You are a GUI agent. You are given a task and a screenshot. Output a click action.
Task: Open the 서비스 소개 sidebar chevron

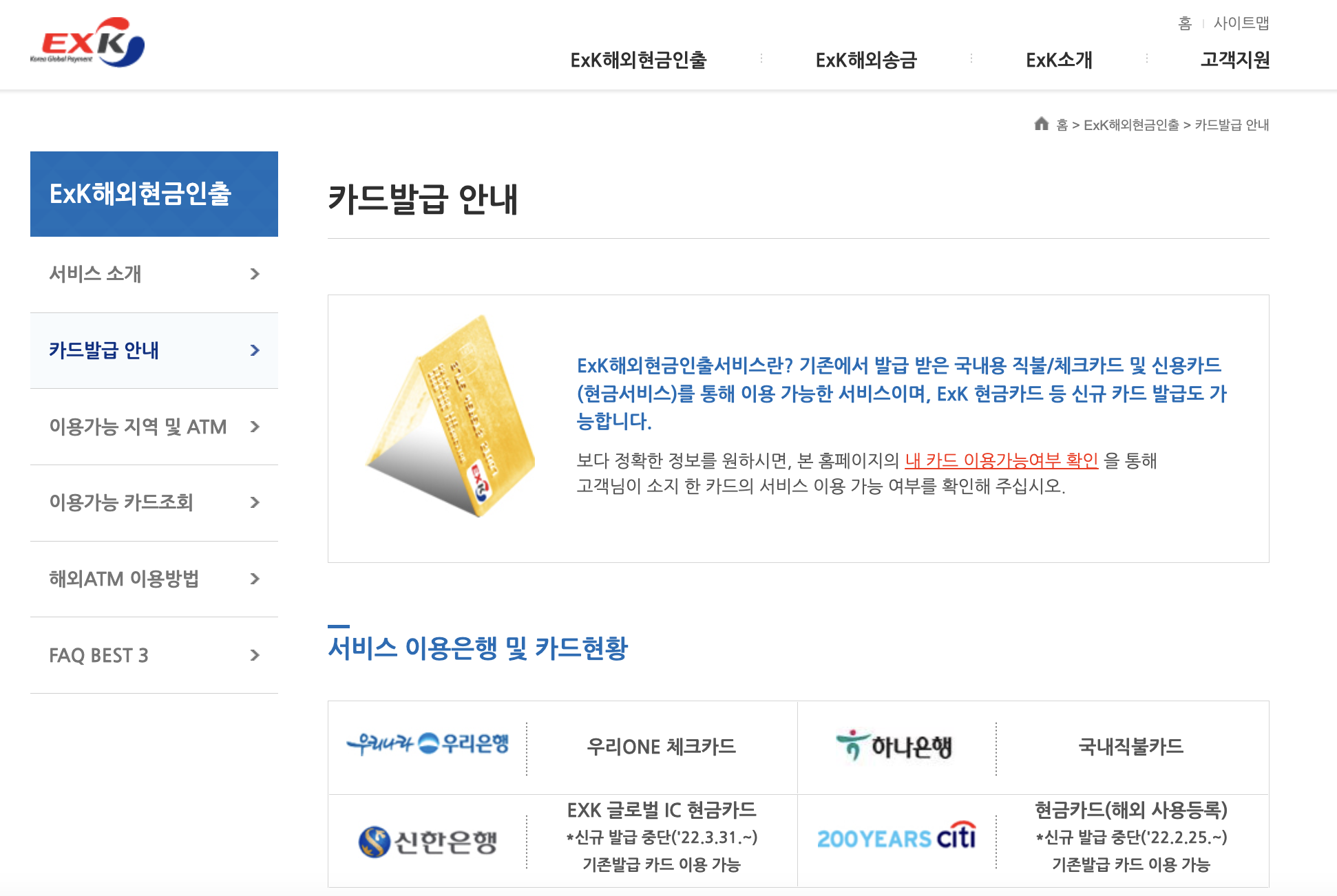(x=255, y=274)
